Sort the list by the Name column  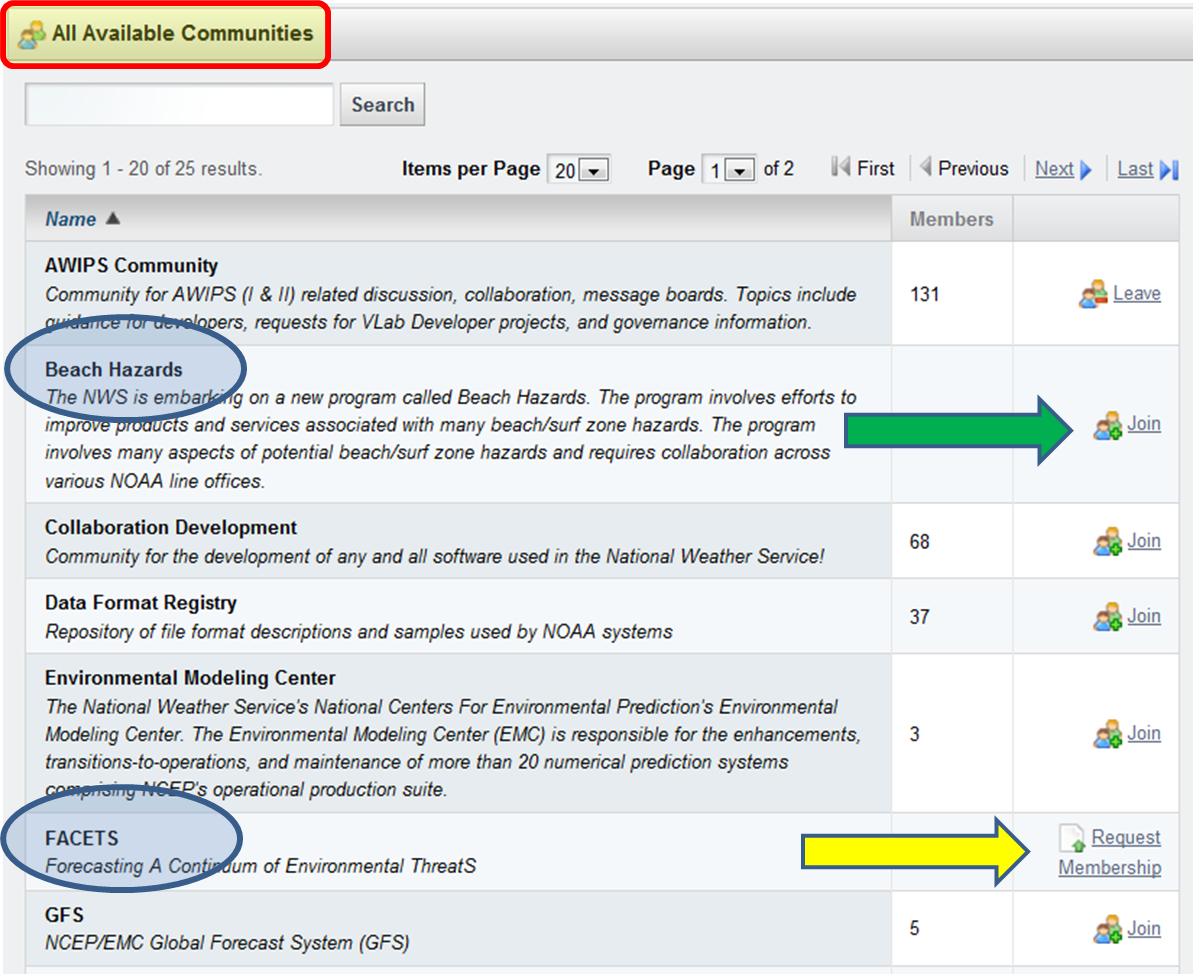click(x=71, y=219)
